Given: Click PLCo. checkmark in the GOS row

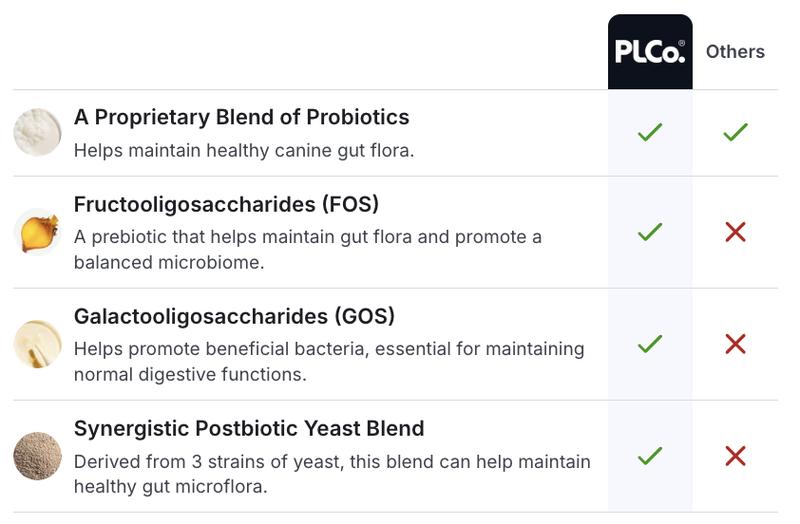Looking at the screenshot, I should (650, 344).
